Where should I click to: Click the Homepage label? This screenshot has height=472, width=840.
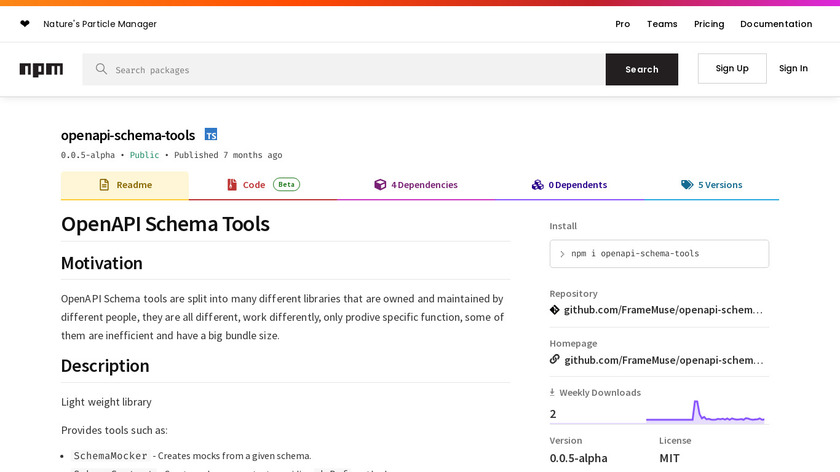573,343
